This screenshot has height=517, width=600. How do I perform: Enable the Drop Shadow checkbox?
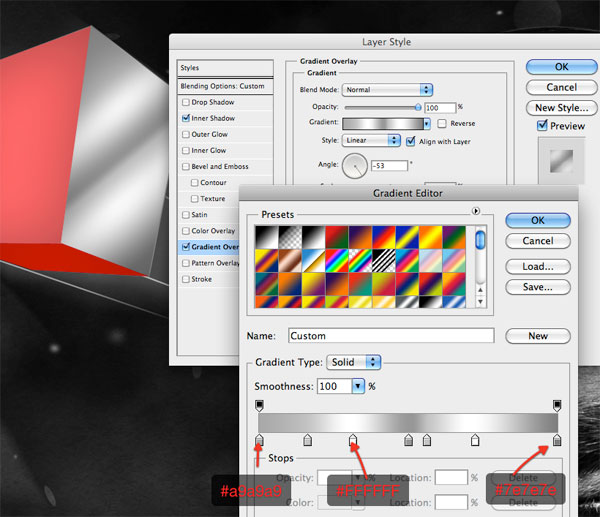186,102
